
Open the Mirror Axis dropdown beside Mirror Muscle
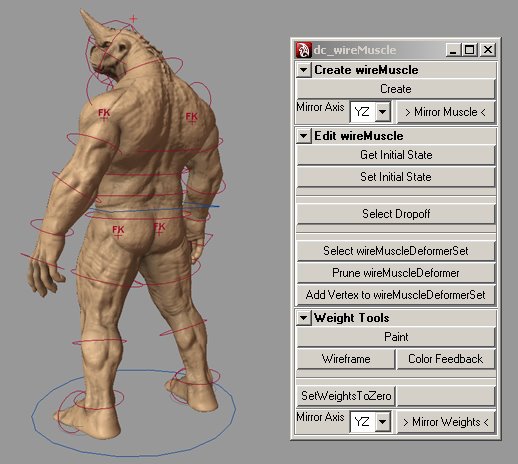tap(370, 112)
